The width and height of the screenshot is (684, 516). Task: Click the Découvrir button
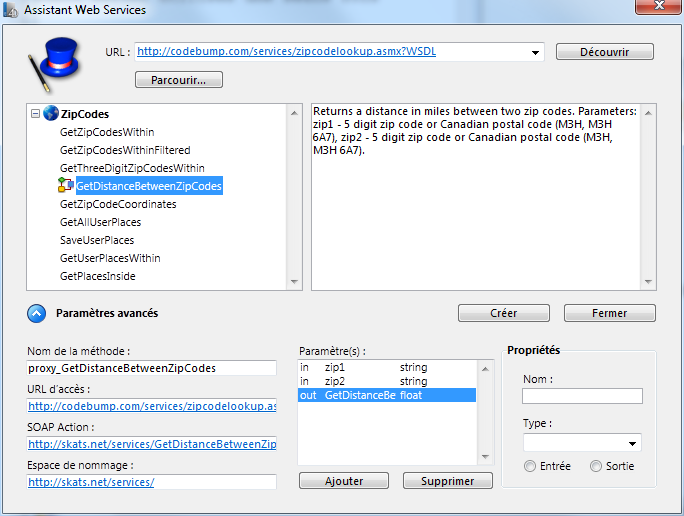pyautogui.click(x=605, y=52)
